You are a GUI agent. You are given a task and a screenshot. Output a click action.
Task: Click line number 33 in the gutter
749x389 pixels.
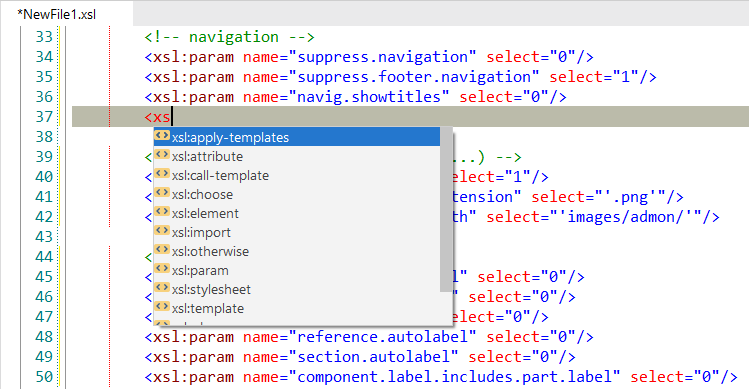(x=43, y=37)
